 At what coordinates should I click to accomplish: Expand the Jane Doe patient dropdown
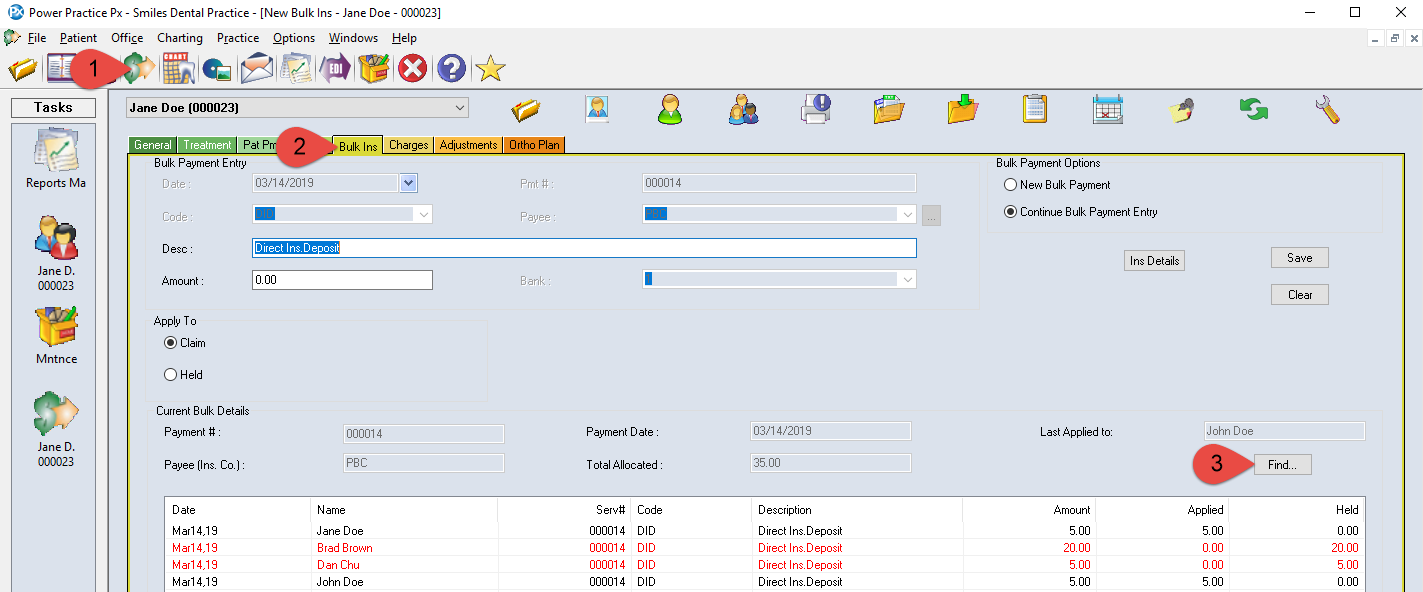coord(459,107)
